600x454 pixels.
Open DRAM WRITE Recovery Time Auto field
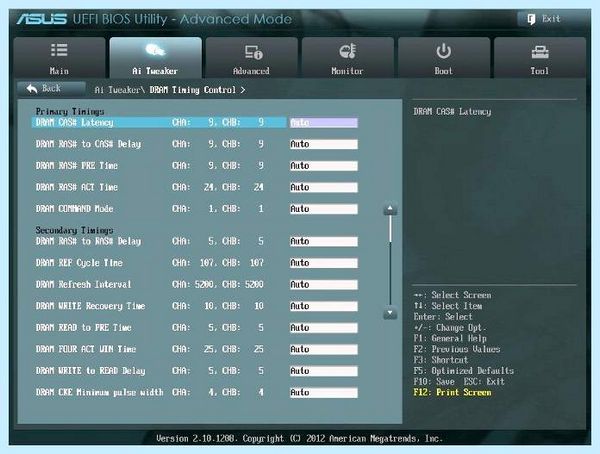pos(324,306)
